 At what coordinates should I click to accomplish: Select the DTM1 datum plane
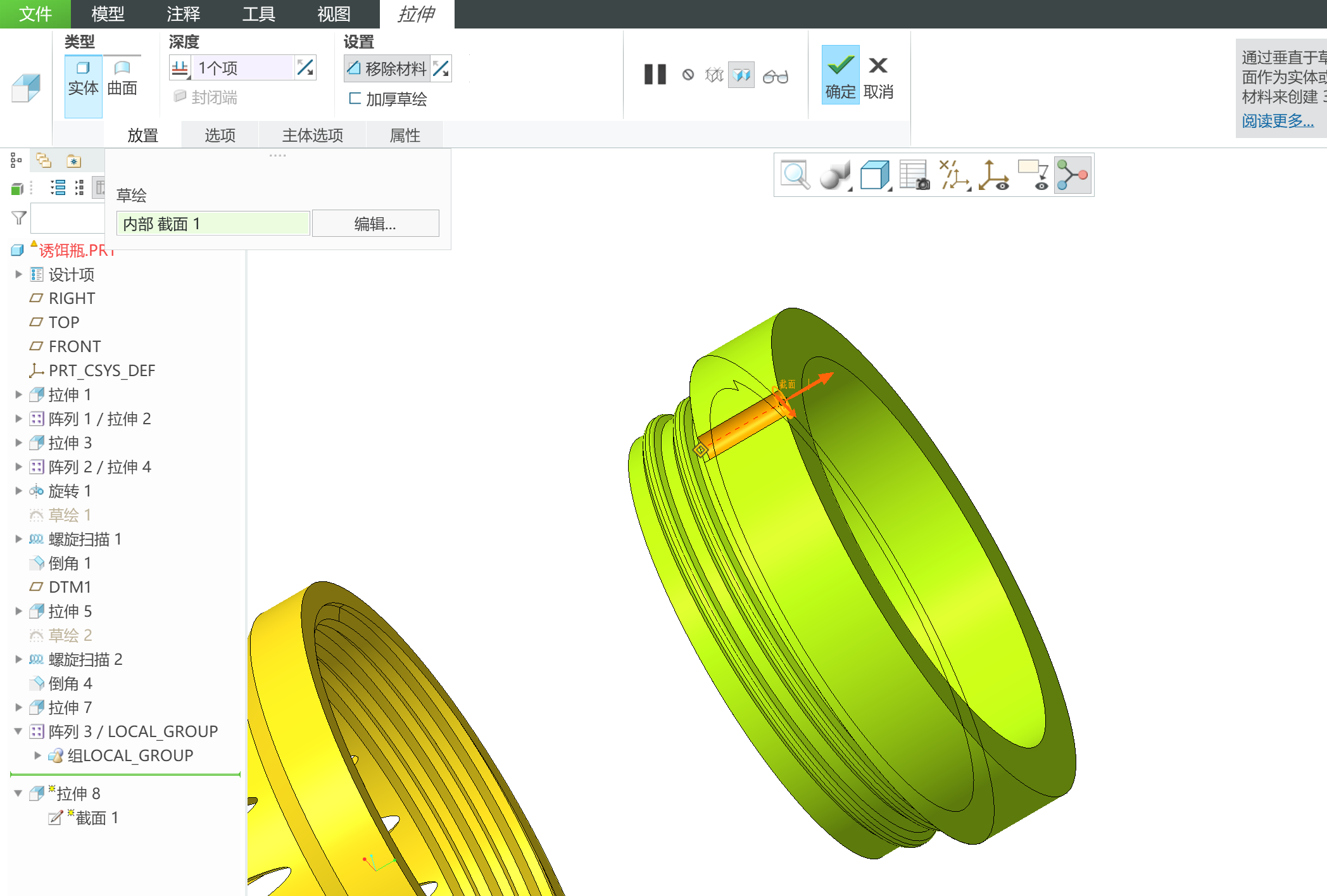60,587
